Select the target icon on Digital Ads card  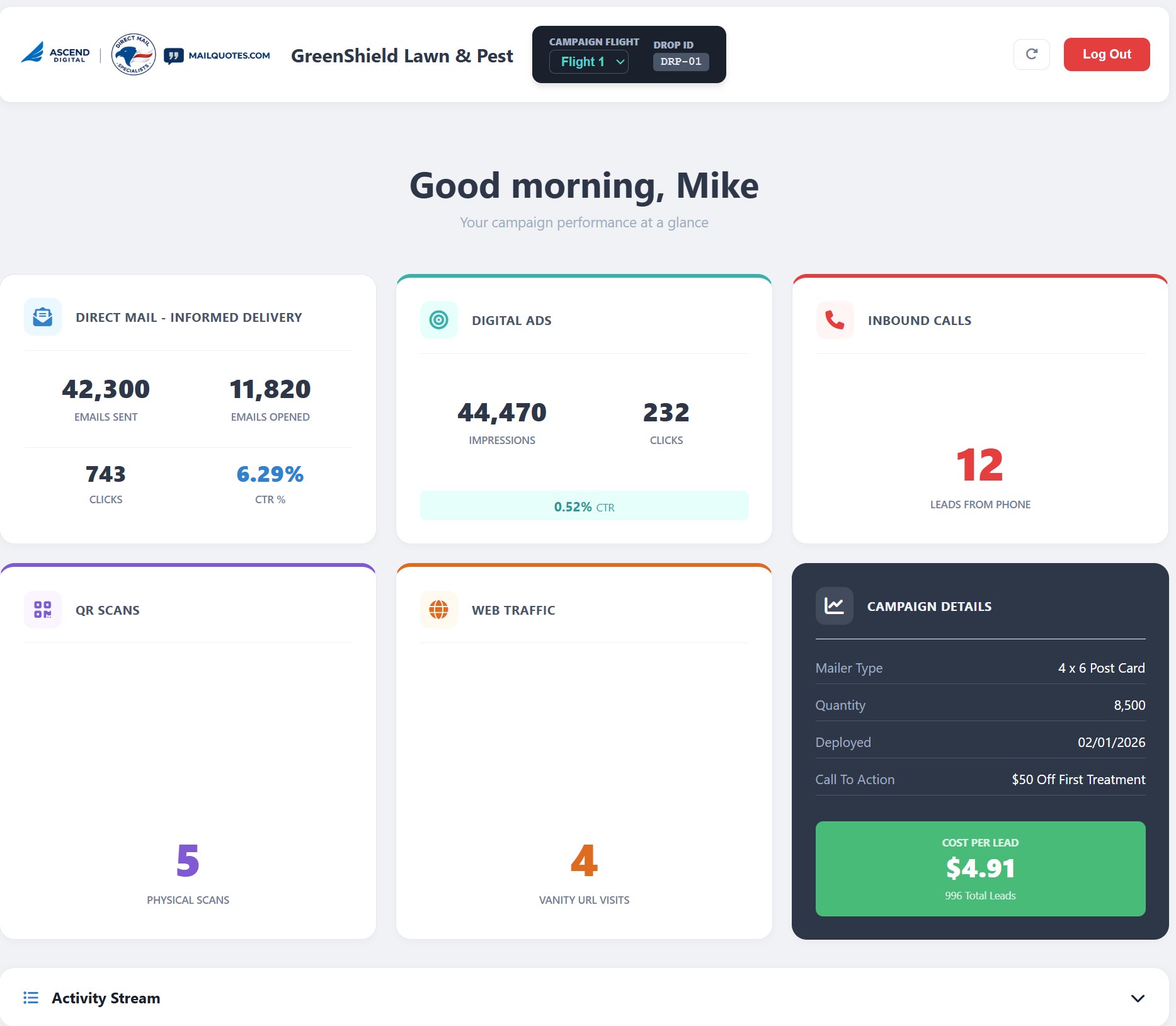tap(438, 320)
